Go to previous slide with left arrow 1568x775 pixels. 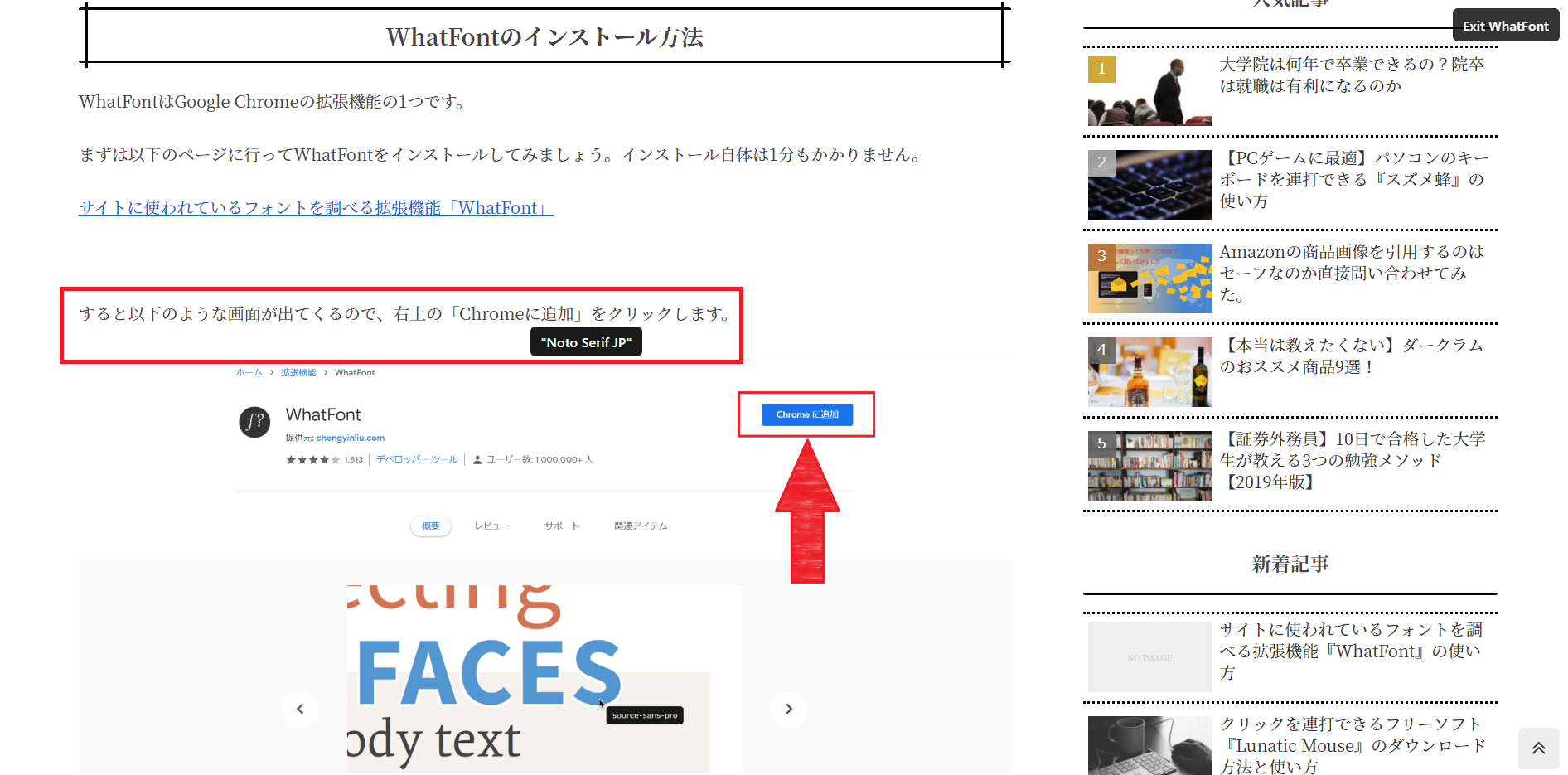point(300,709)
